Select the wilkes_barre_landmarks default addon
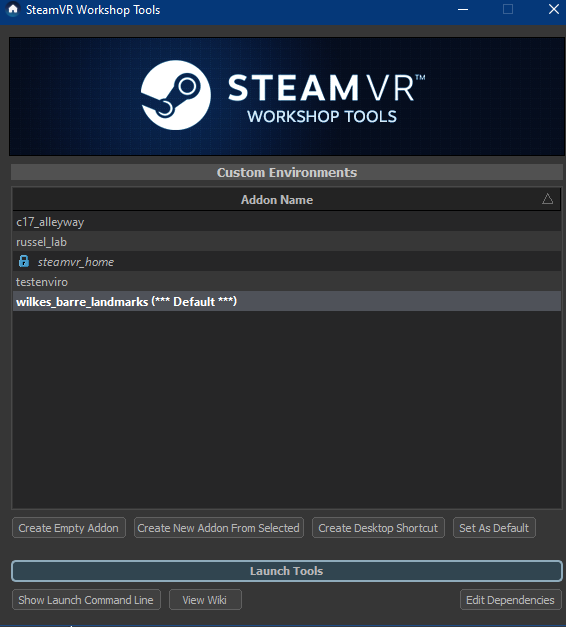This screenshot has height=627, width=566. pos(286,302)
